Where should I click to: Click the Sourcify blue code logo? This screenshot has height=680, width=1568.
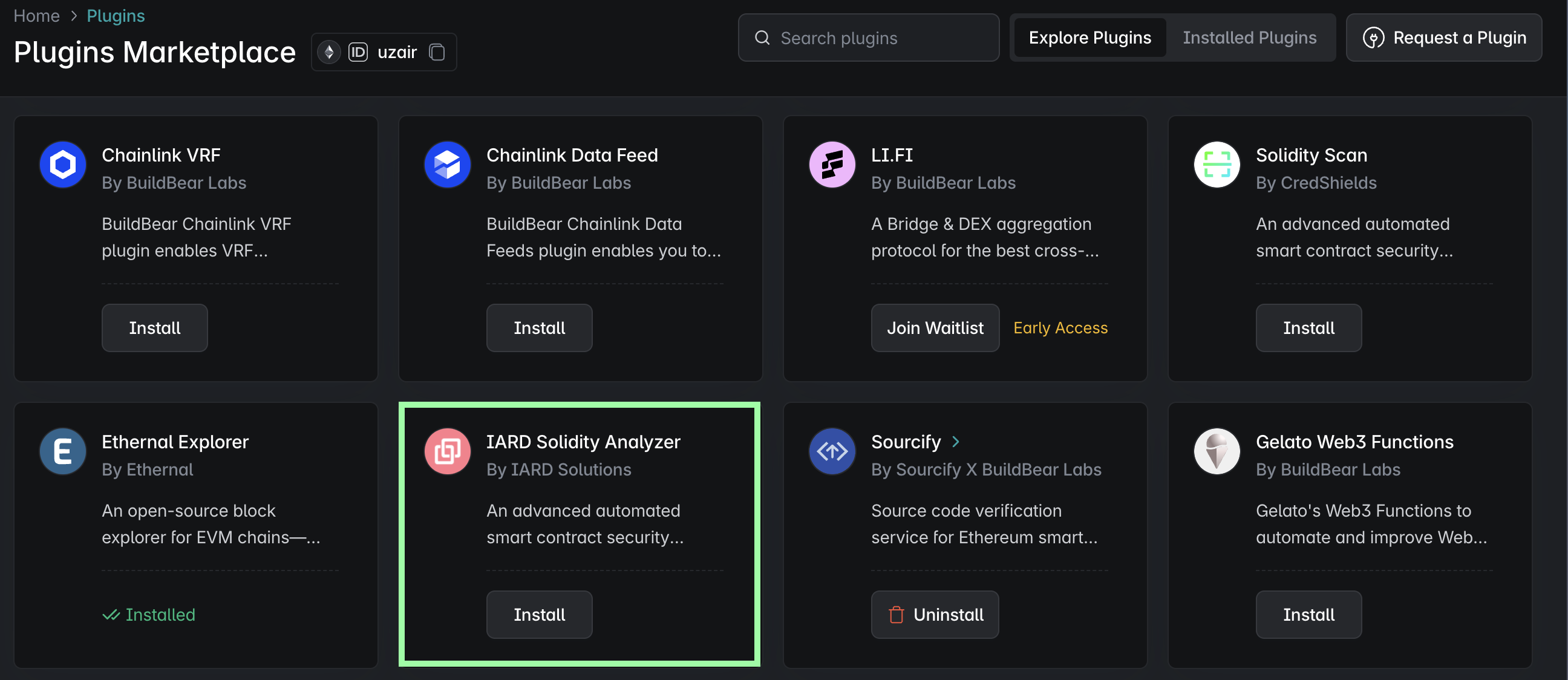pos(832,451)
